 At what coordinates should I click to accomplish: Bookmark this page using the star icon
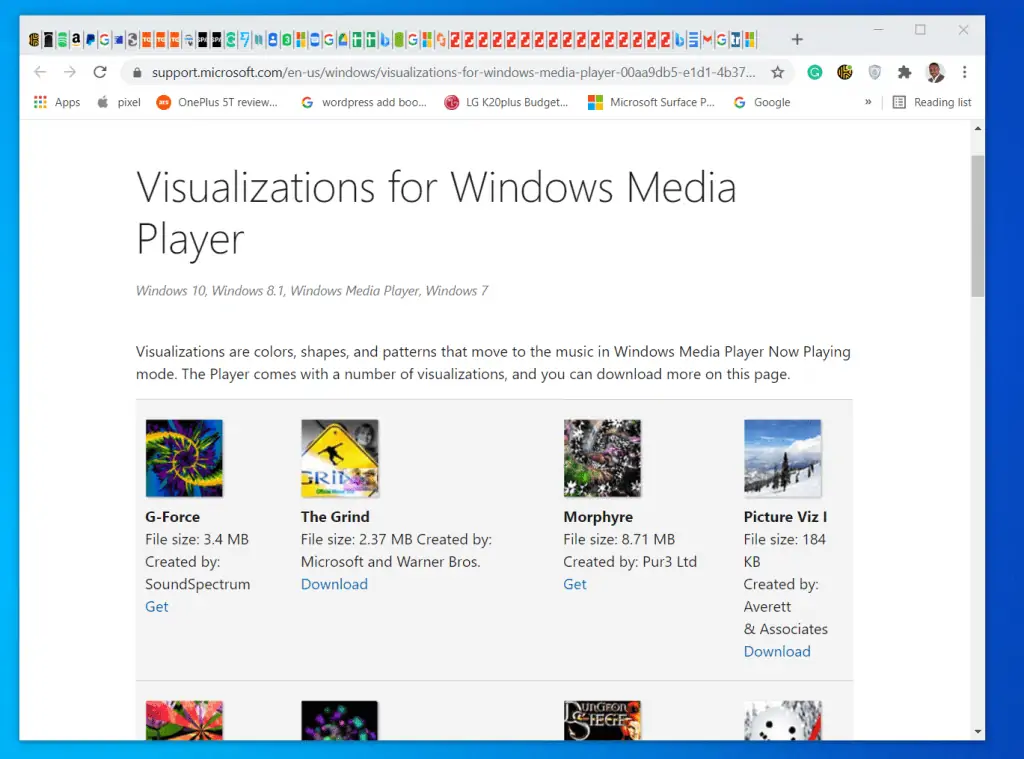(x=779, y=73)
